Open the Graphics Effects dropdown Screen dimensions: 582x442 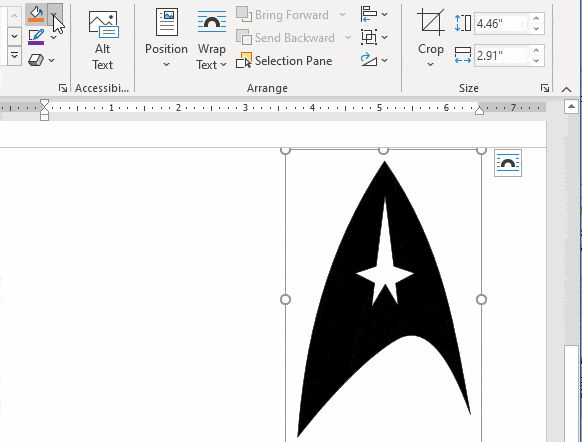click(x=41, y=60)
